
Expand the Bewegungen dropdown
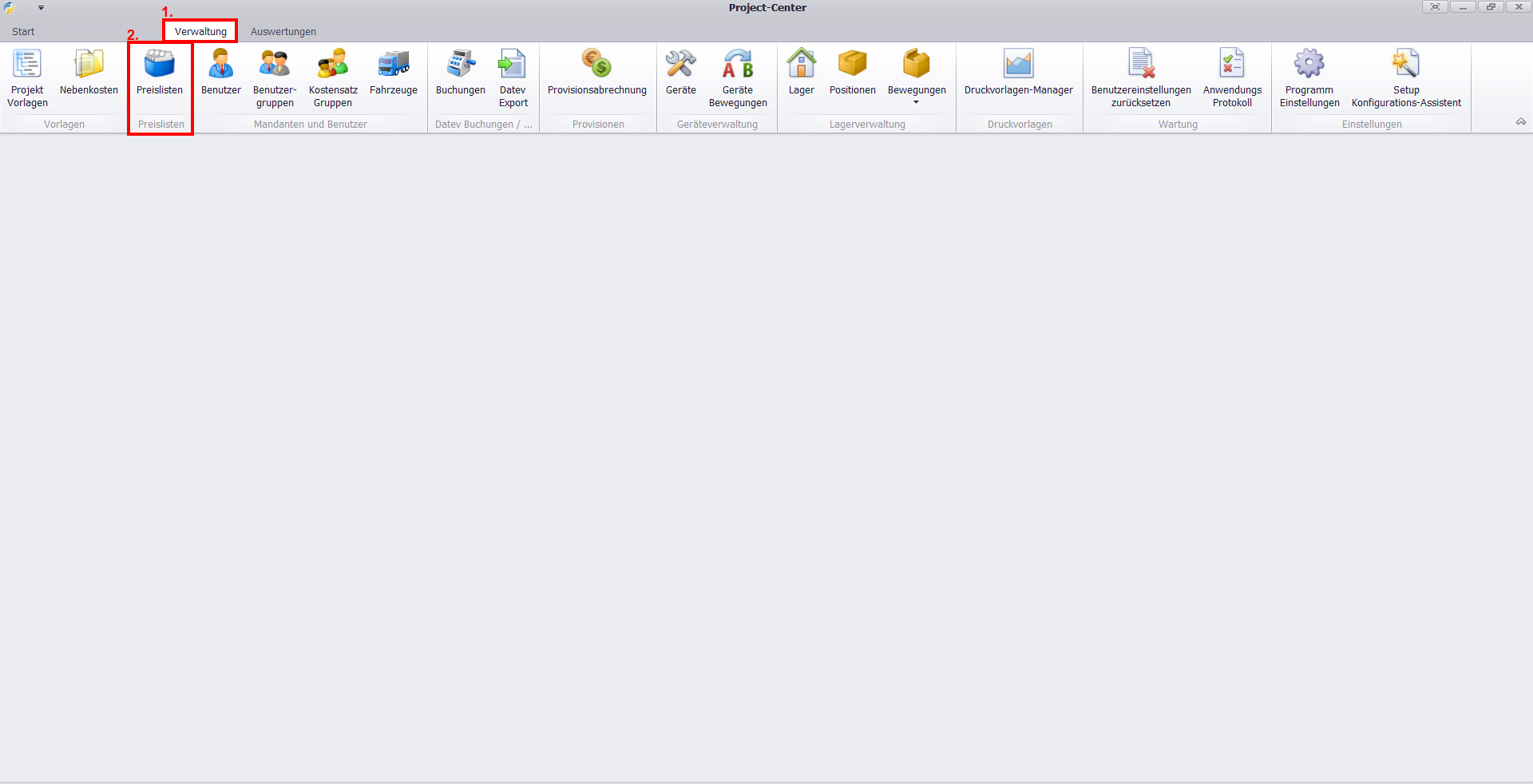click(916, 101)
